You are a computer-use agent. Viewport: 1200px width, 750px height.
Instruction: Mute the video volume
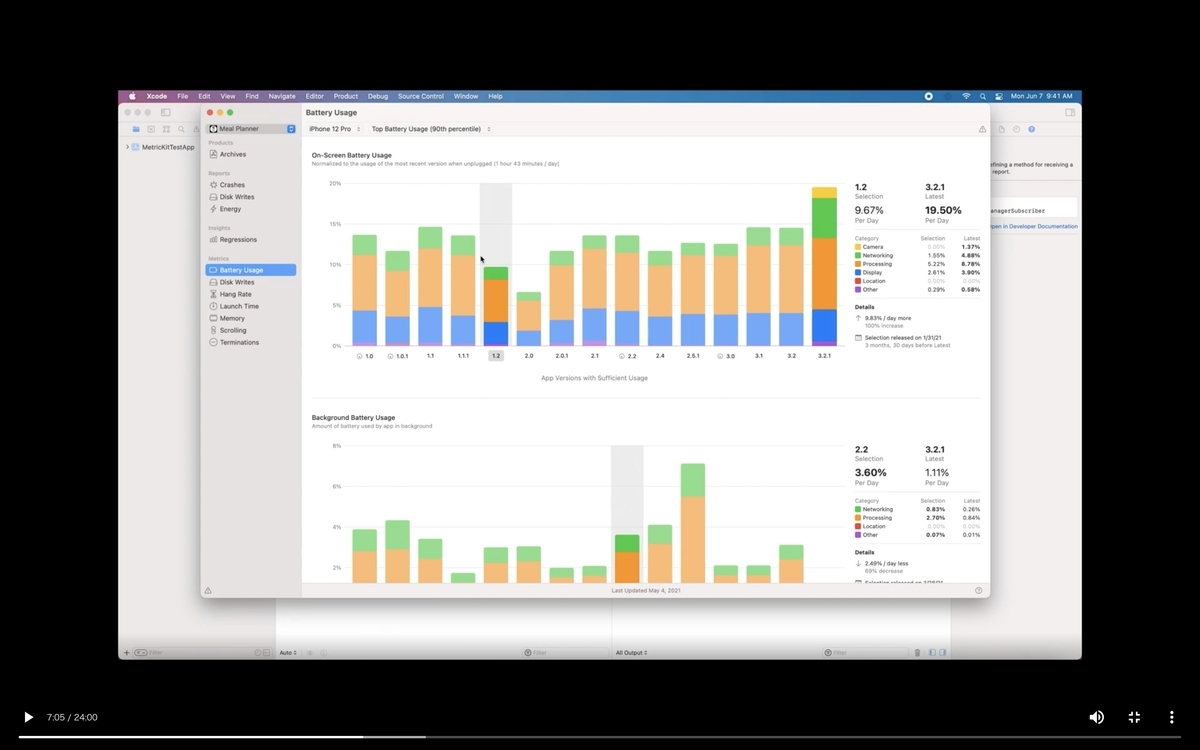(1096, 717)
